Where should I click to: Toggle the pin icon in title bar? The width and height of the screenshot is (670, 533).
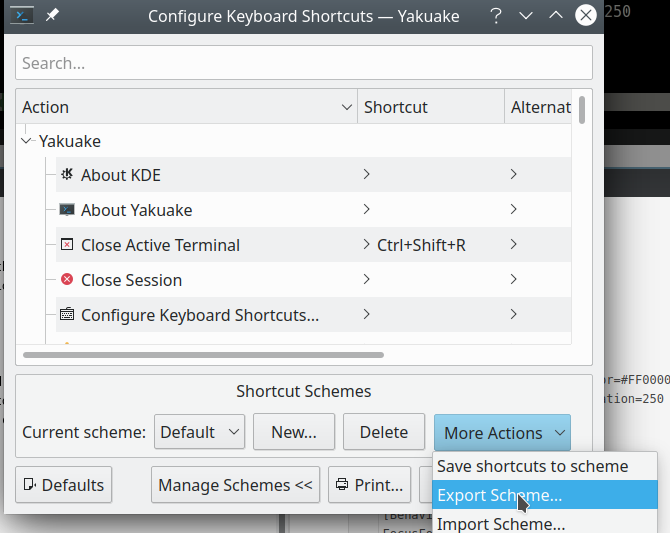(52, 15)
